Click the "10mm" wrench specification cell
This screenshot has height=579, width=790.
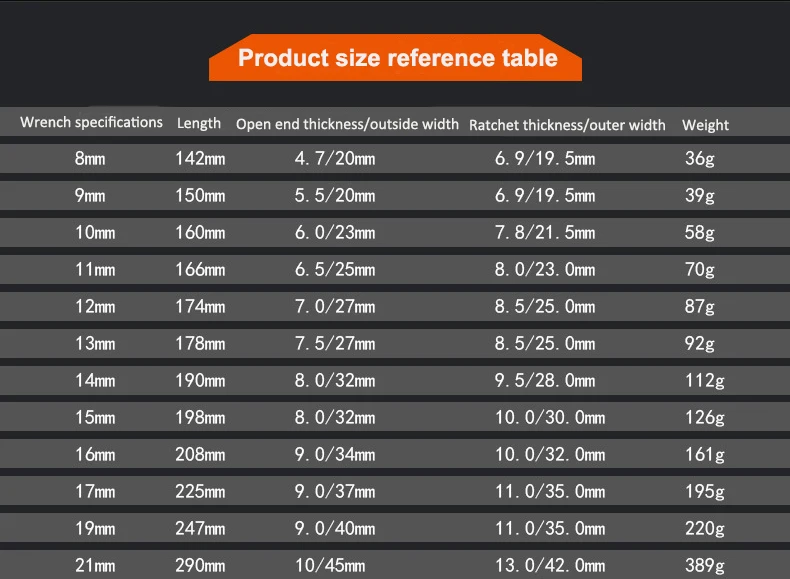(95, 233)
